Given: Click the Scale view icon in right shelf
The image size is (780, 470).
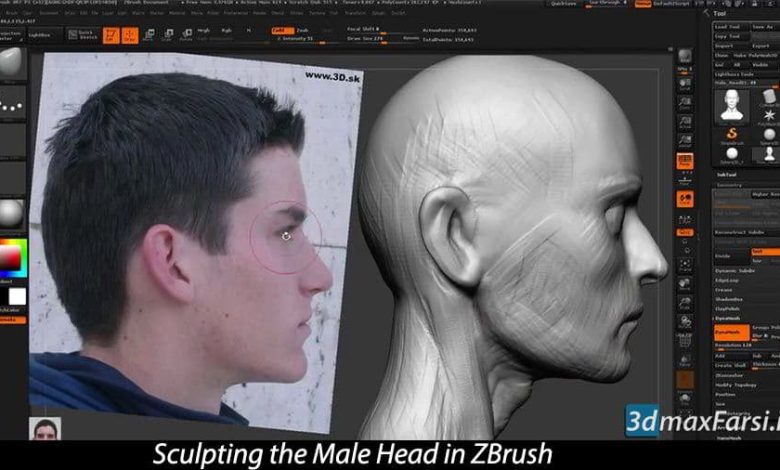Looking at the screenshot, I should [685, 303].
